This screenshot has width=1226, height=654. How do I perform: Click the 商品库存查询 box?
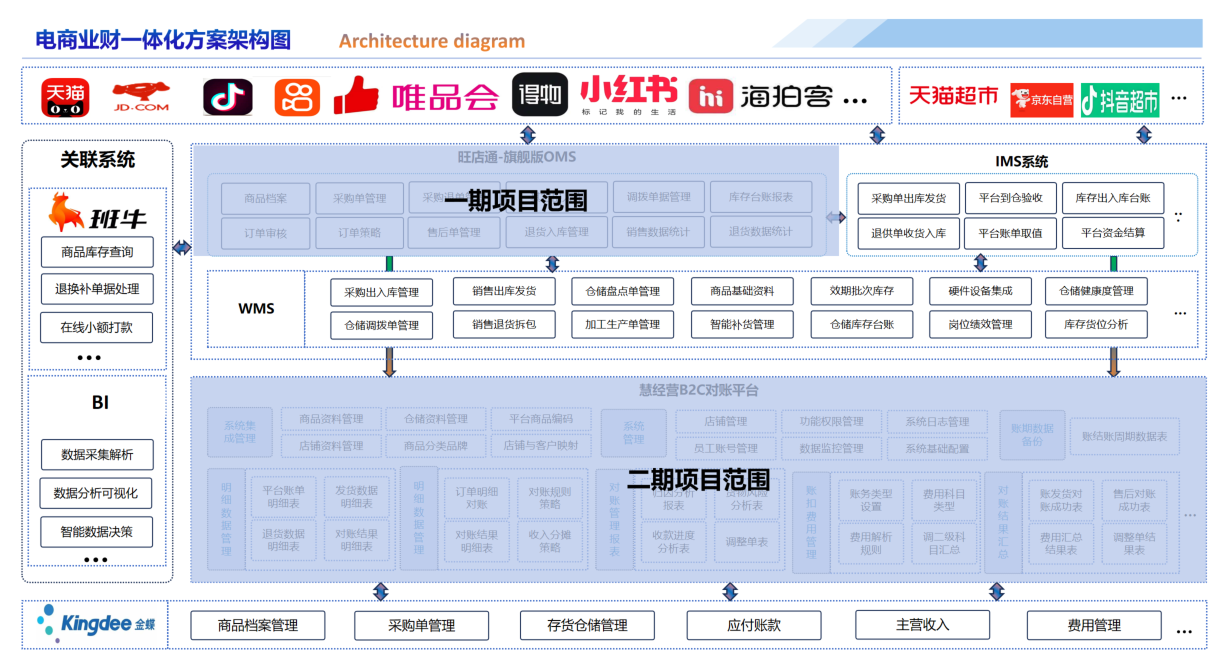(97, 252)
